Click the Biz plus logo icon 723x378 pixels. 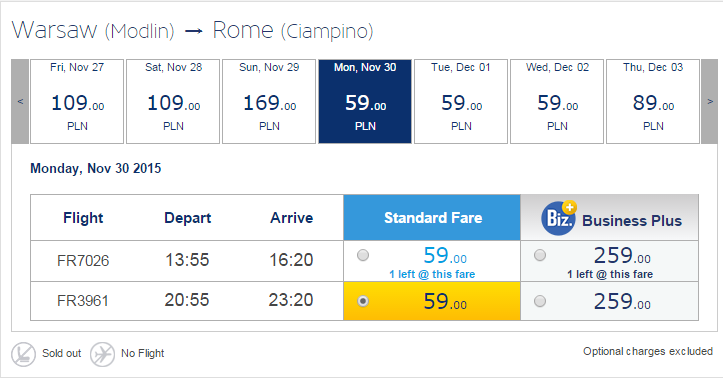click(x=559, y=218)
